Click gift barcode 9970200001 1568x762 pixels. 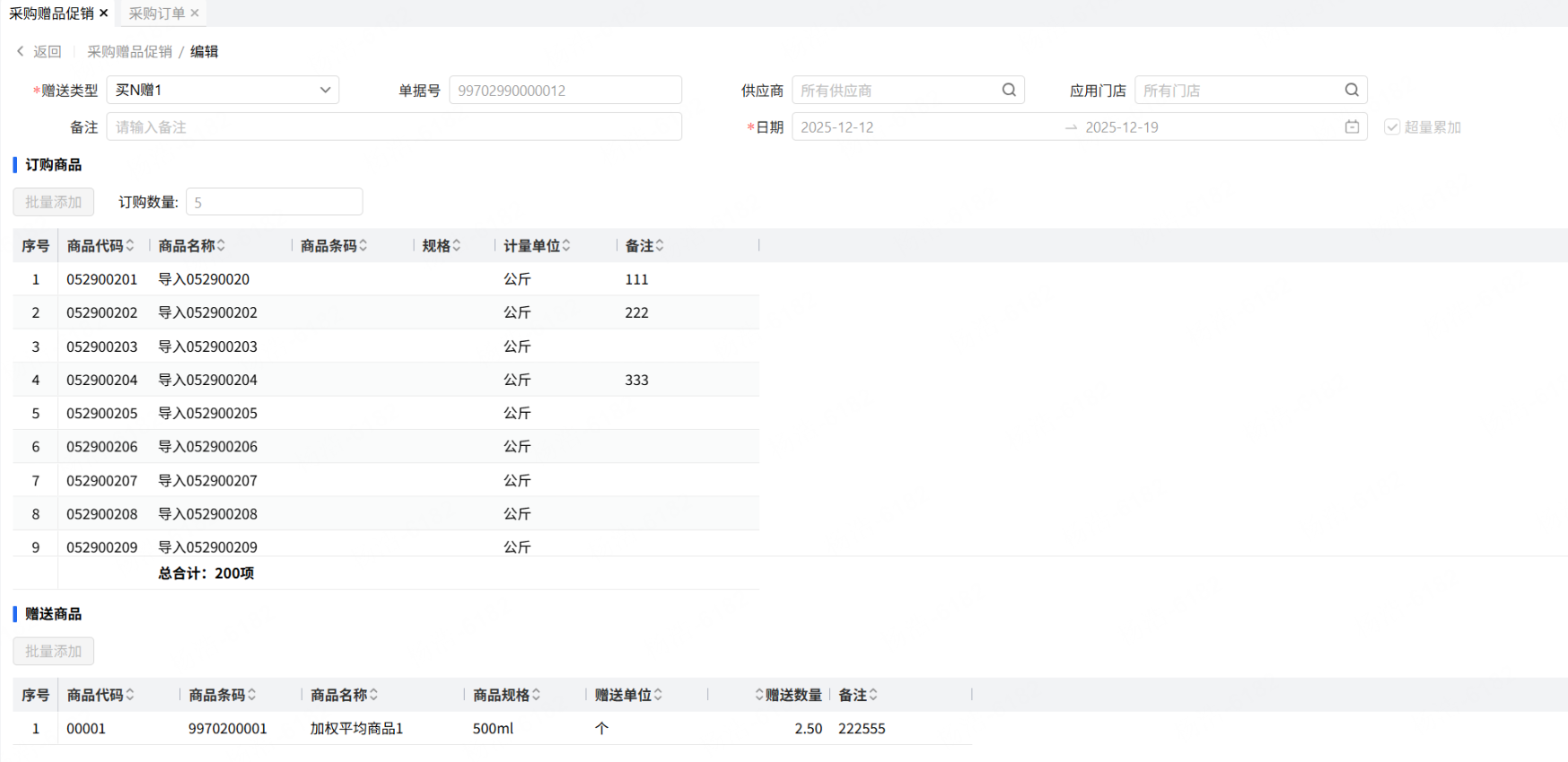coord(228,729)
